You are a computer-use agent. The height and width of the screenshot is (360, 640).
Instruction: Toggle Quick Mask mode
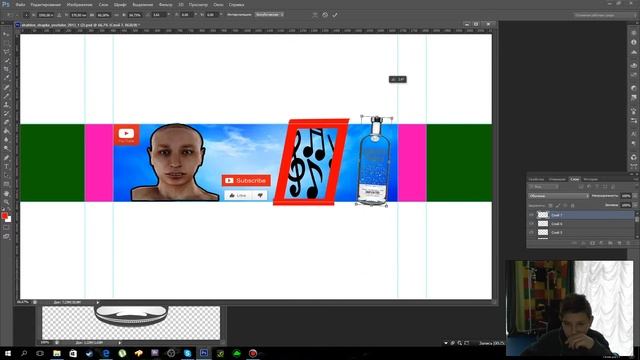click(x=6, y=227)
